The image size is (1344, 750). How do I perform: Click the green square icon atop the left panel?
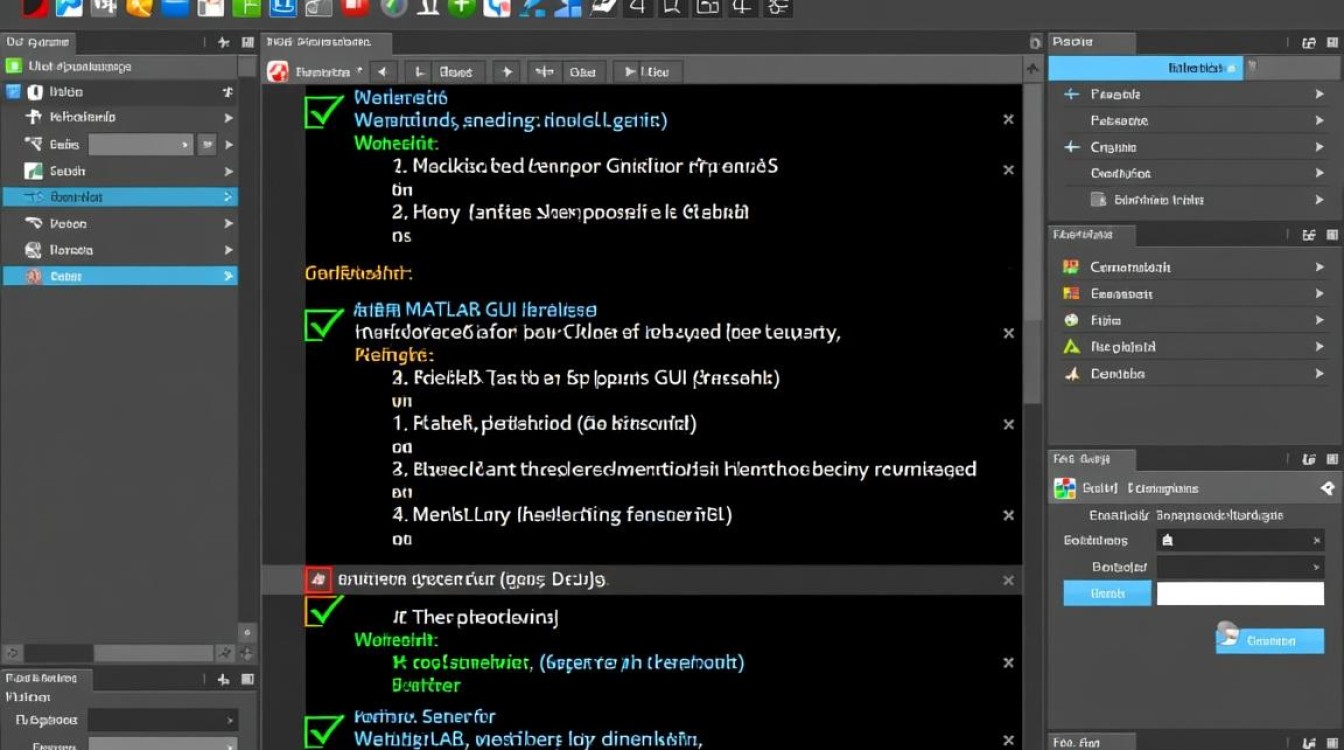coord(13,66)
